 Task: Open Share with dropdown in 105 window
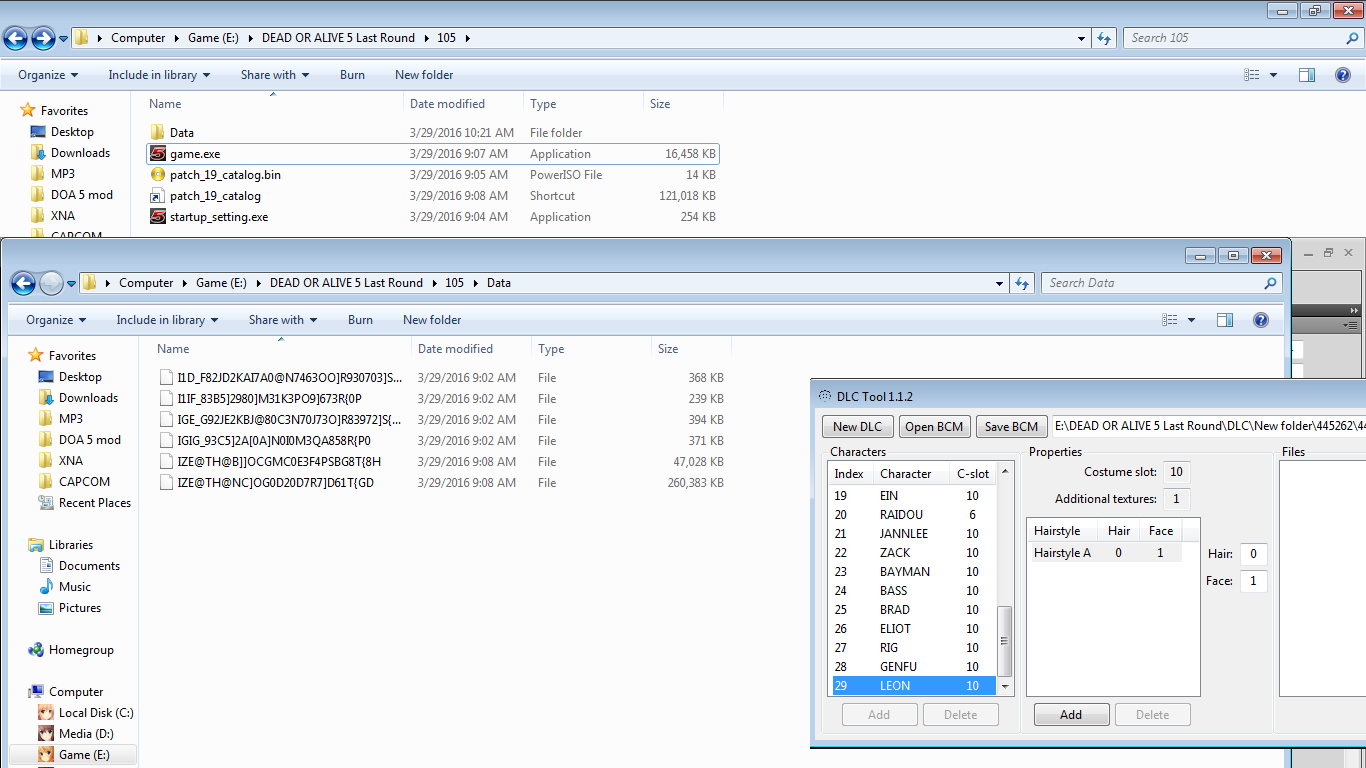click(x=275, y=75)
